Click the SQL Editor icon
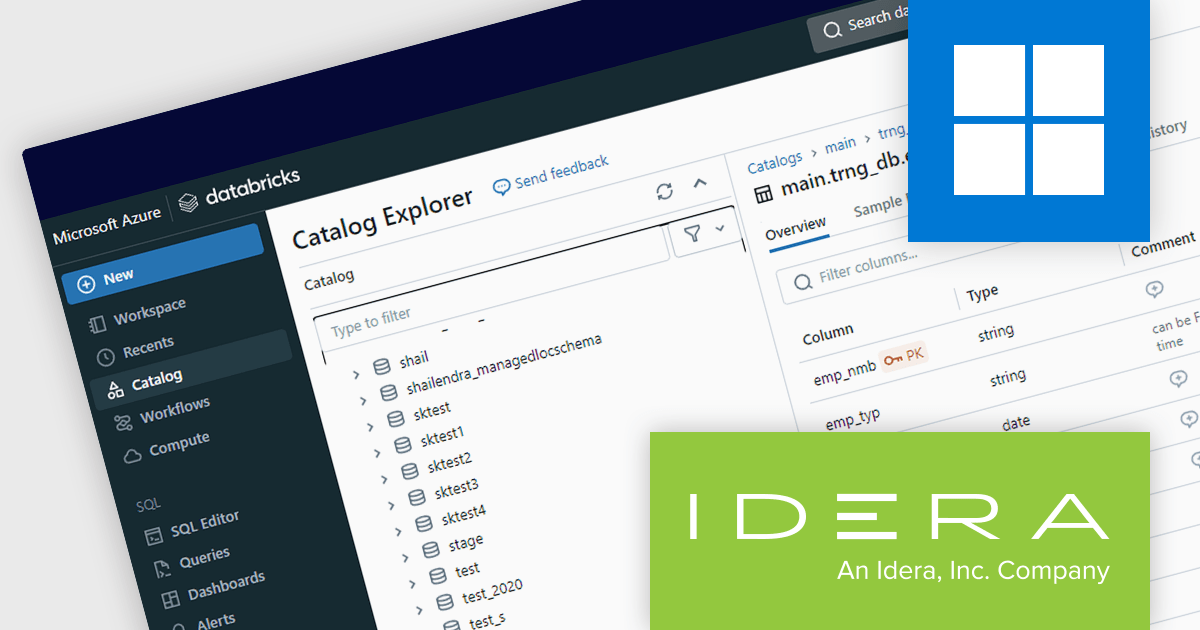 [x=154, y=537]
